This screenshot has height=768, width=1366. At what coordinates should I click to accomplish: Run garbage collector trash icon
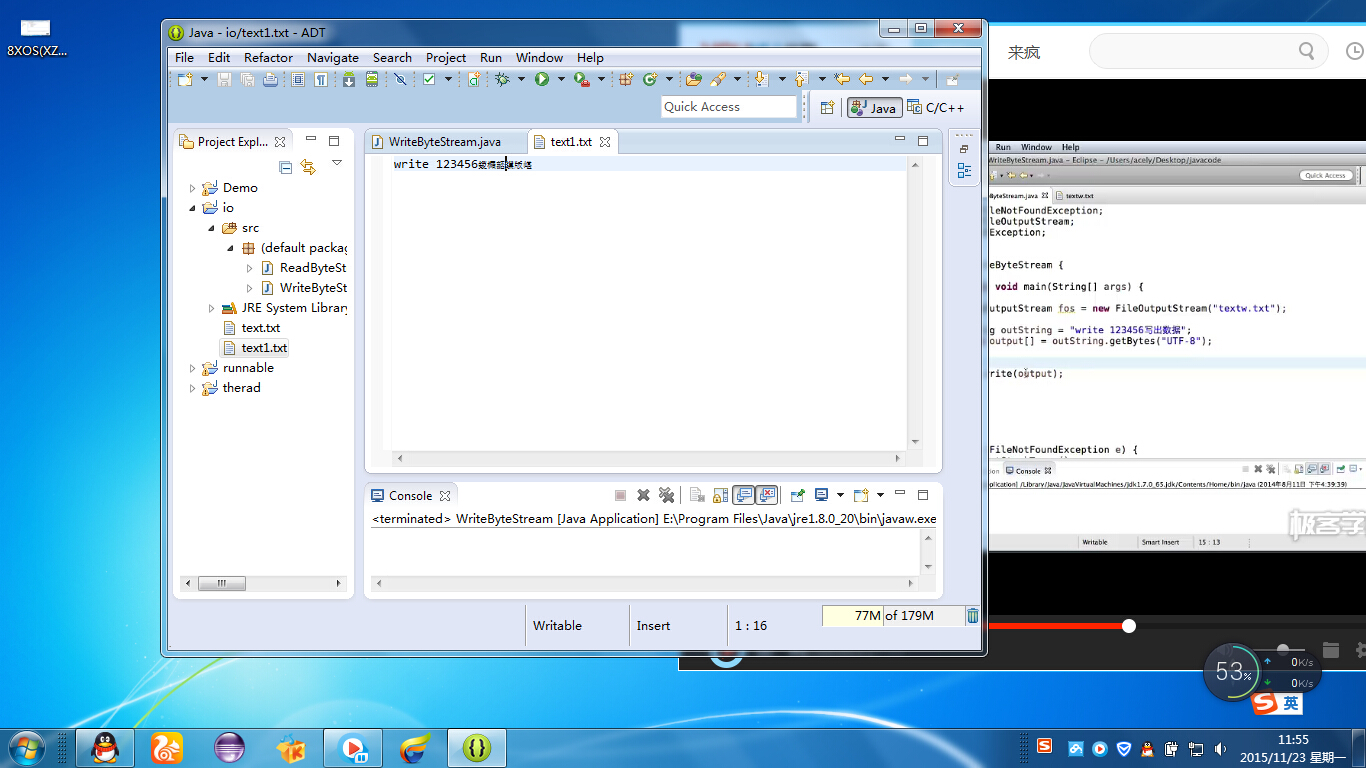[x=973, y=616]
